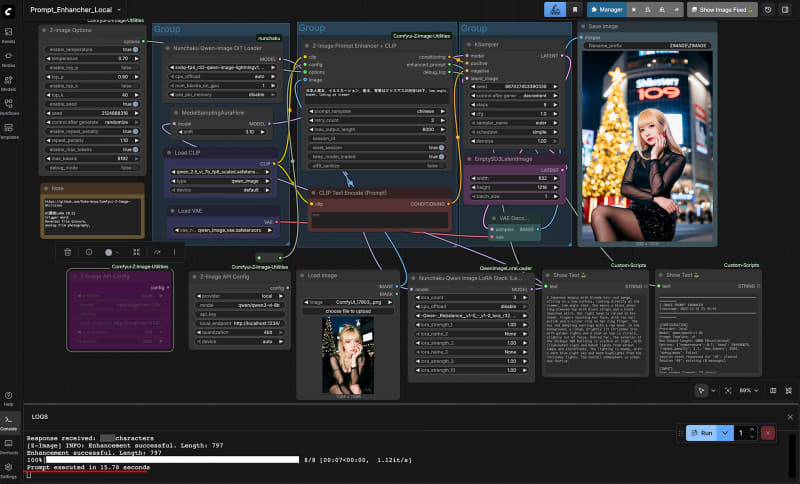Toggle keep_model_loaded switch

tap(441, 157)
